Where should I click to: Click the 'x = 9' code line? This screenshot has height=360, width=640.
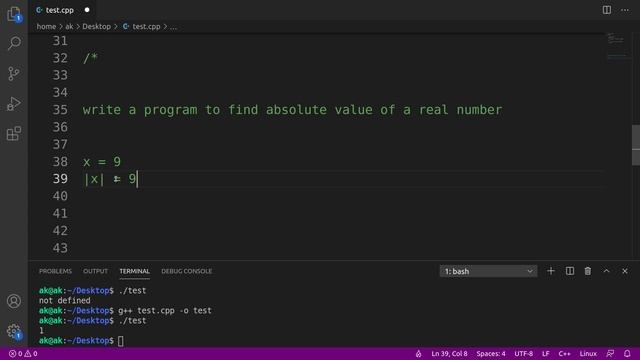point(102,162)
